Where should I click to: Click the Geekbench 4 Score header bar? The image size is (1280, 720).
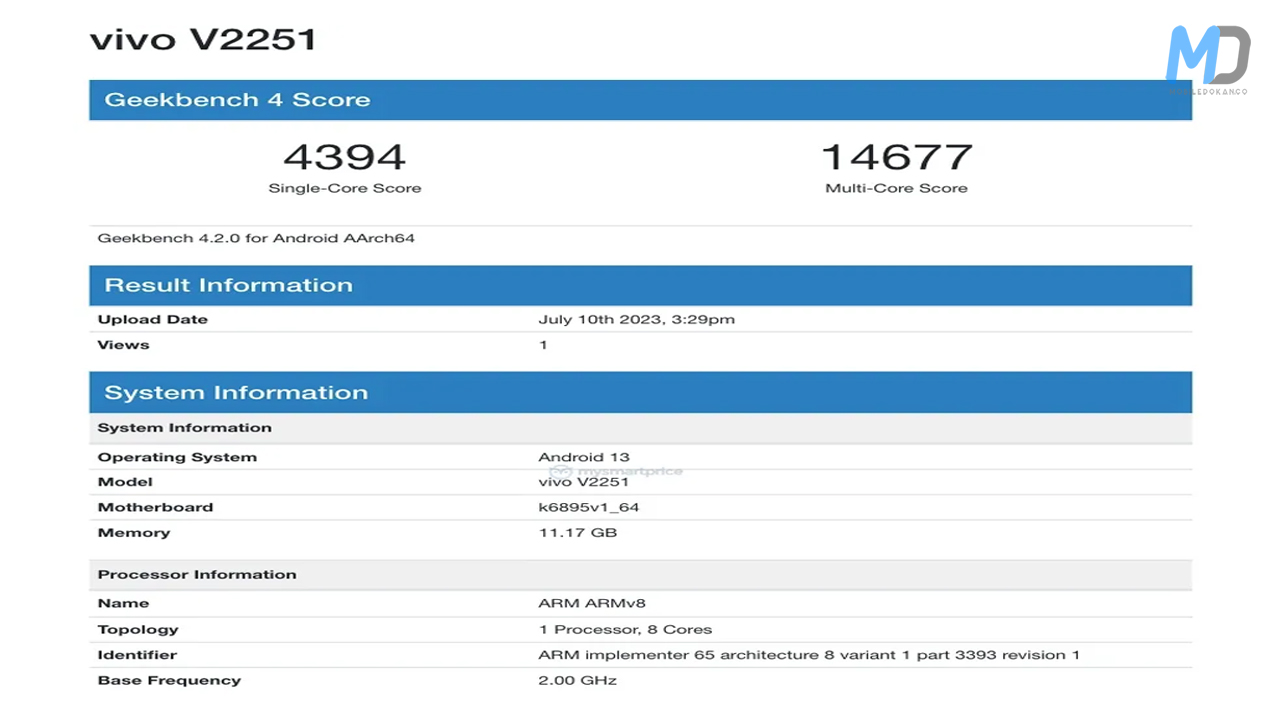(640, 100)
